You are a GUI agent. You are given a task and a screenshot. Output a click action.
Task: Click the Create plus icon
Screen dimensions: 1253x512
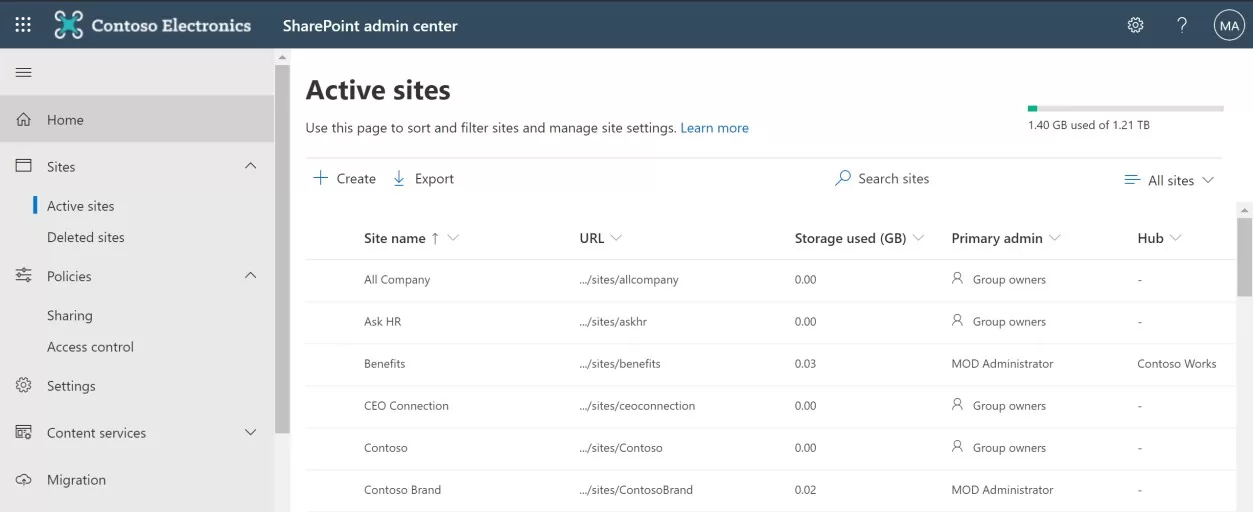(320, 178)
